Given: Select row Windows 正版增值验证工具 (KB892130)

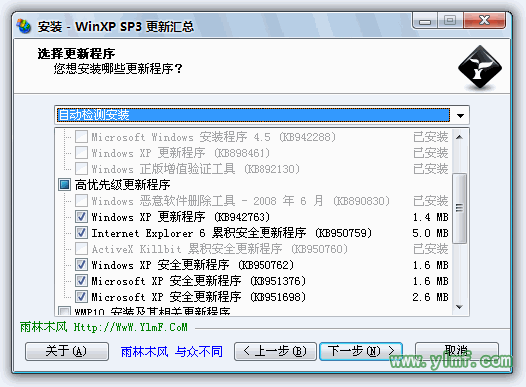Looking at the screenshot, I should click(x=196, y=169).
